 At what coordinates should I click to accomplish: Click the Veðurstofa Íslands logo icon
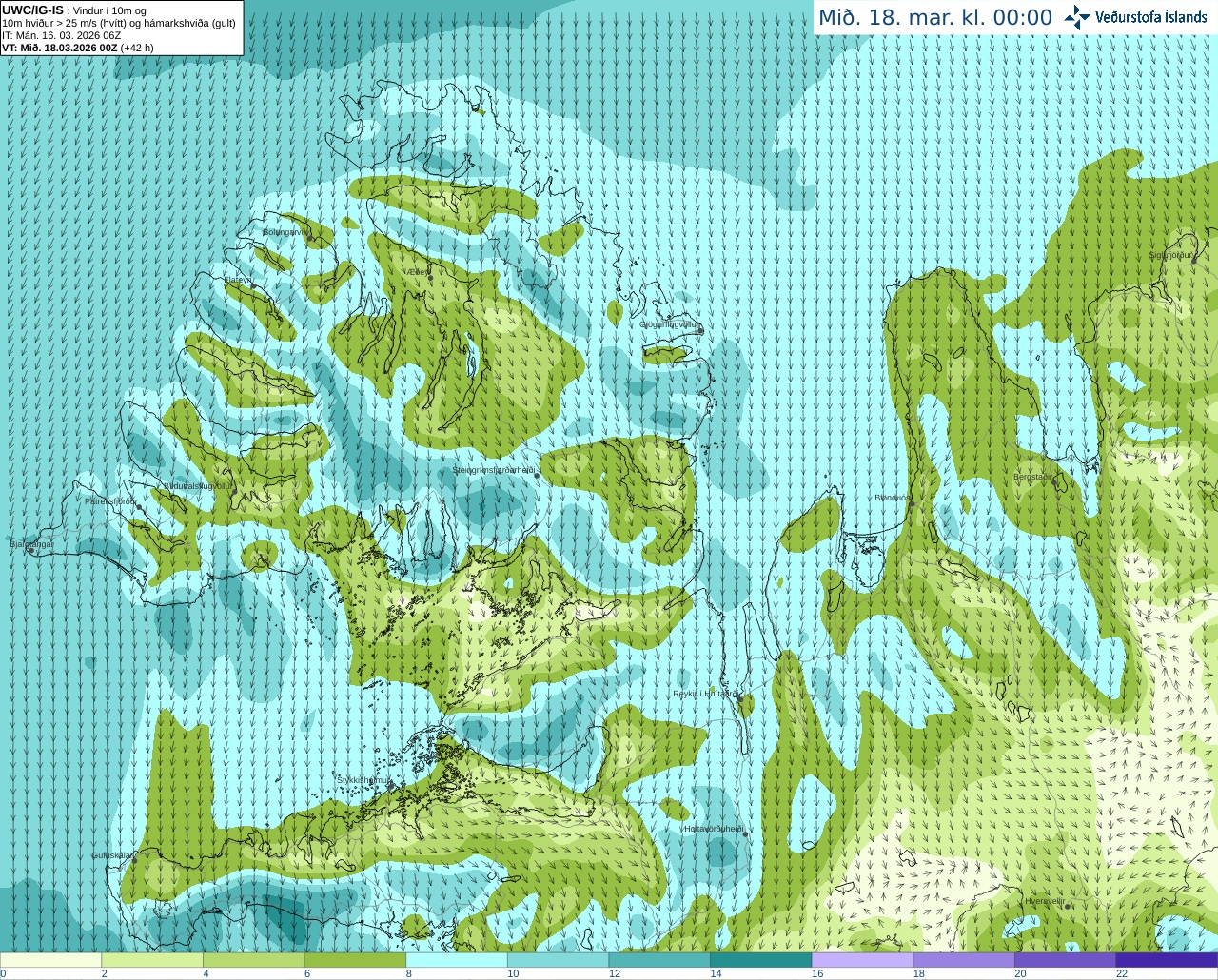point(1077,17)
